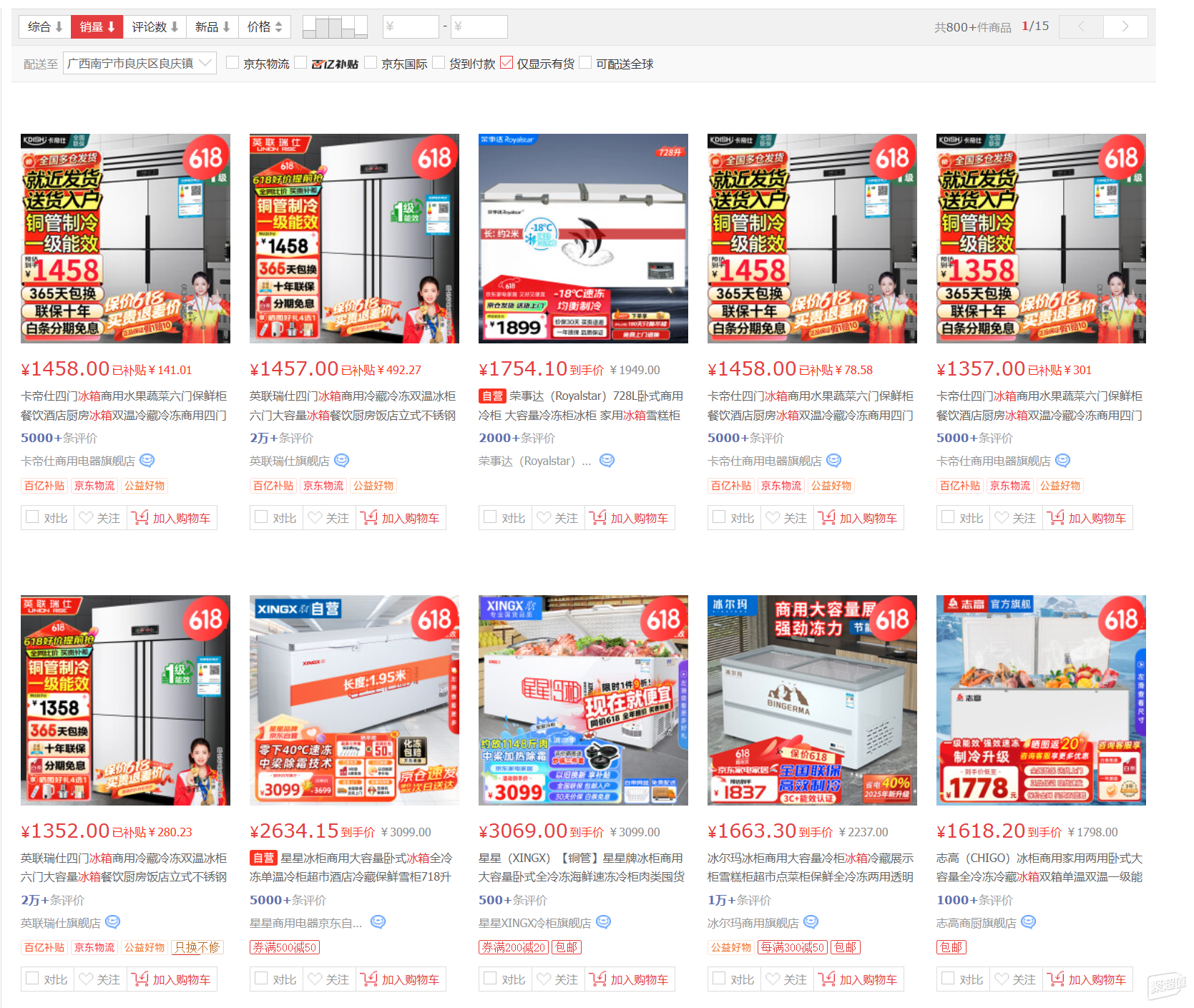Screen dimensions: 1194x1008
Task: Click cart icon for ¥1754.10 Royalstar freezer
Action: click(x=599, y=517)
